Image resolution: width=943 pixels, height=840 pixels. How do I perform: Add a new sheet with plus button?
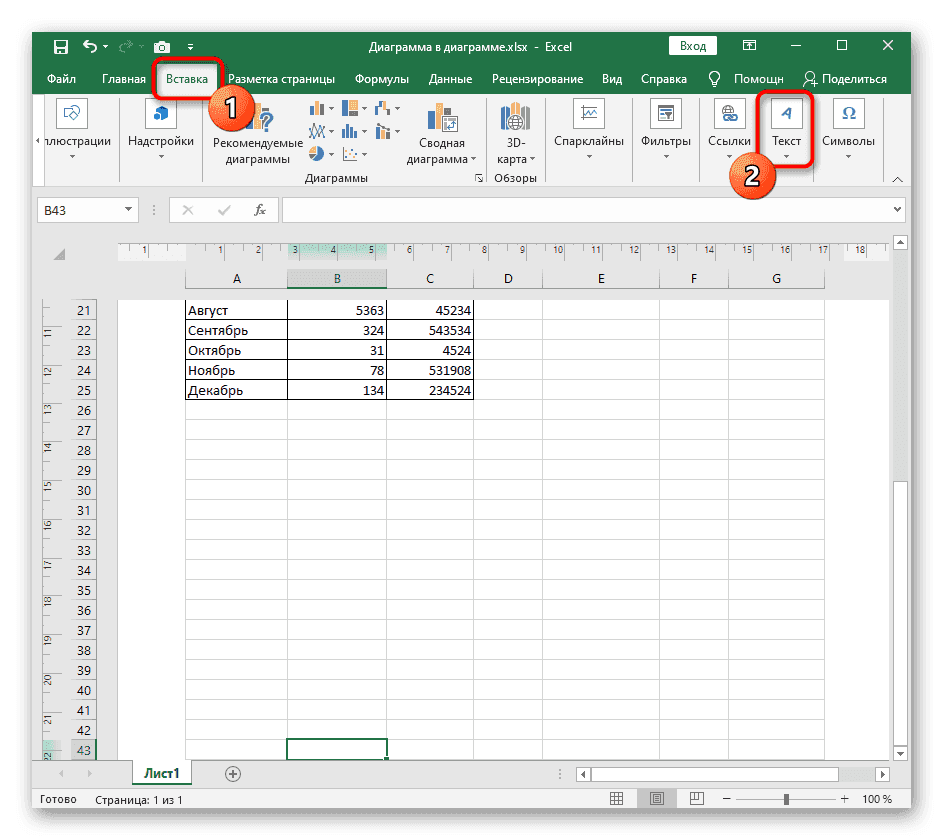tap(233, 773)
